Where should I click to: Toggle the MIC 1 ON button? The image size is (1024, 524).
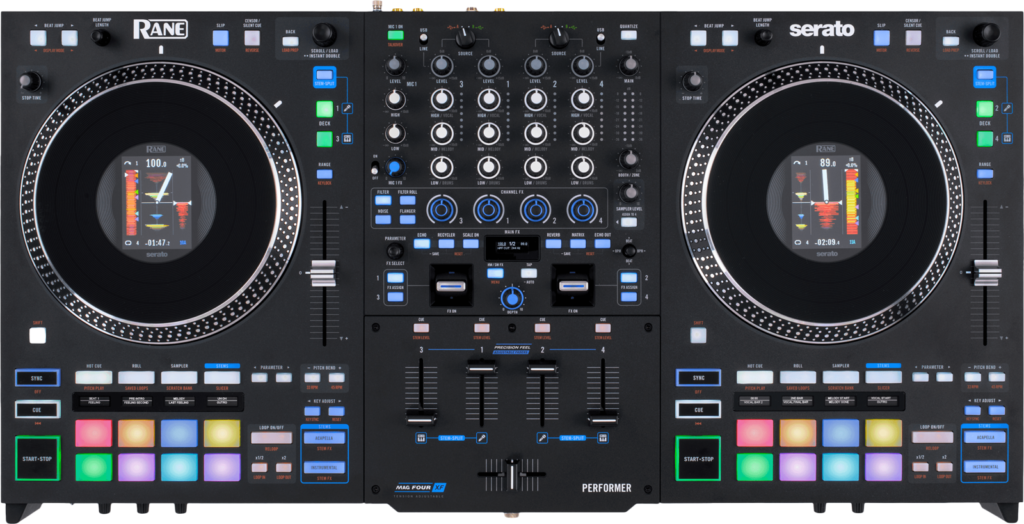point(396,36)
